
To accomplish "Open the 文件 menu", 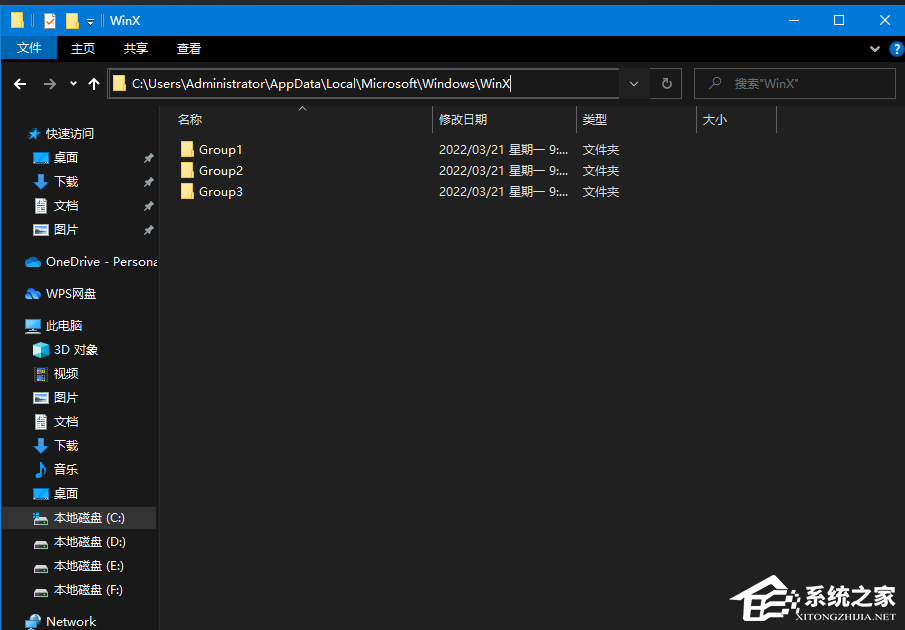I will (29, 48).
